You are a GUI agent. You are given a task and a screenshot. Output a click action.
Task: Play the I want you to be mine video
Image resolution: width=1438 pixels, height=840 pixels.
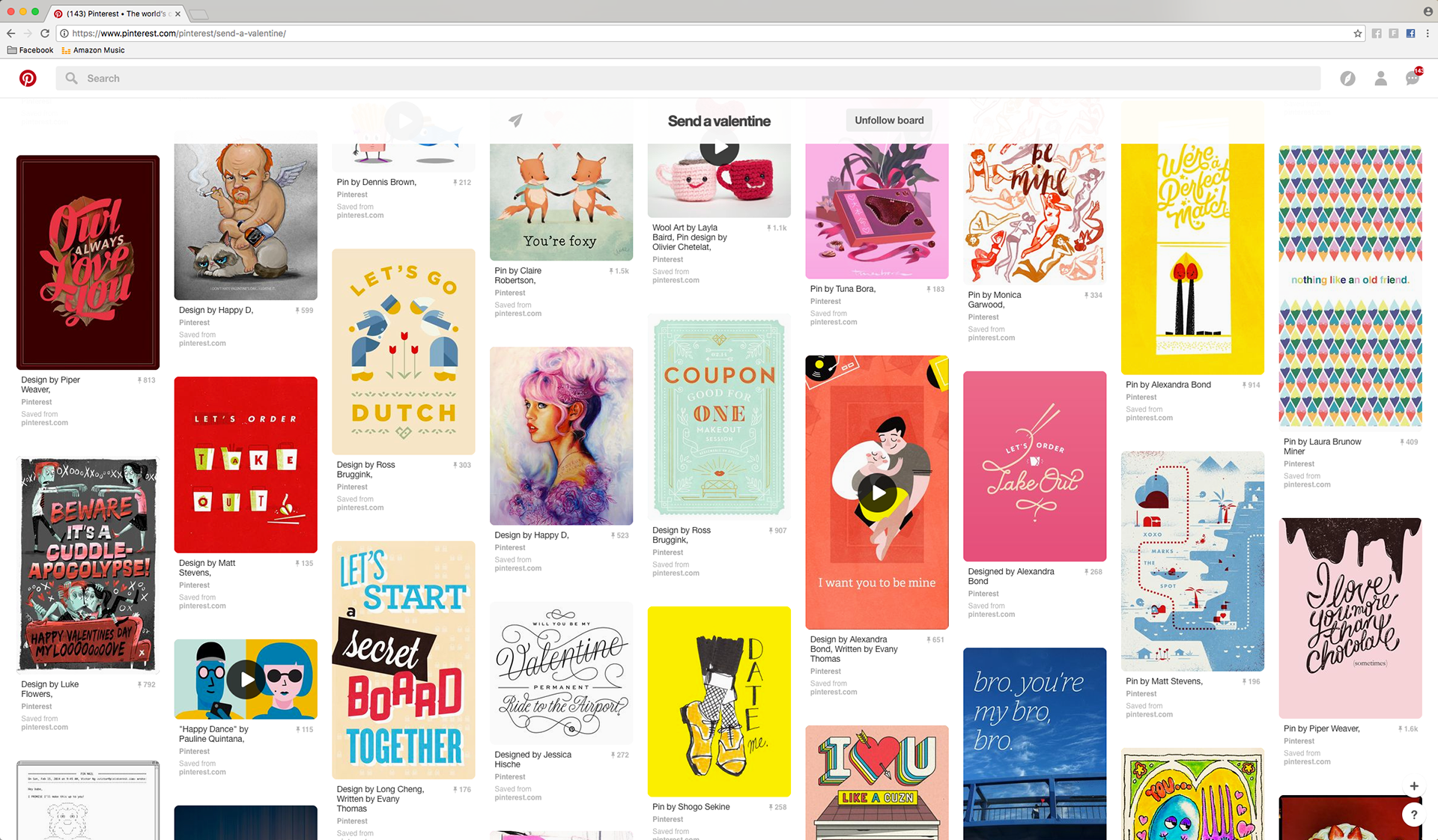(876, 493)
